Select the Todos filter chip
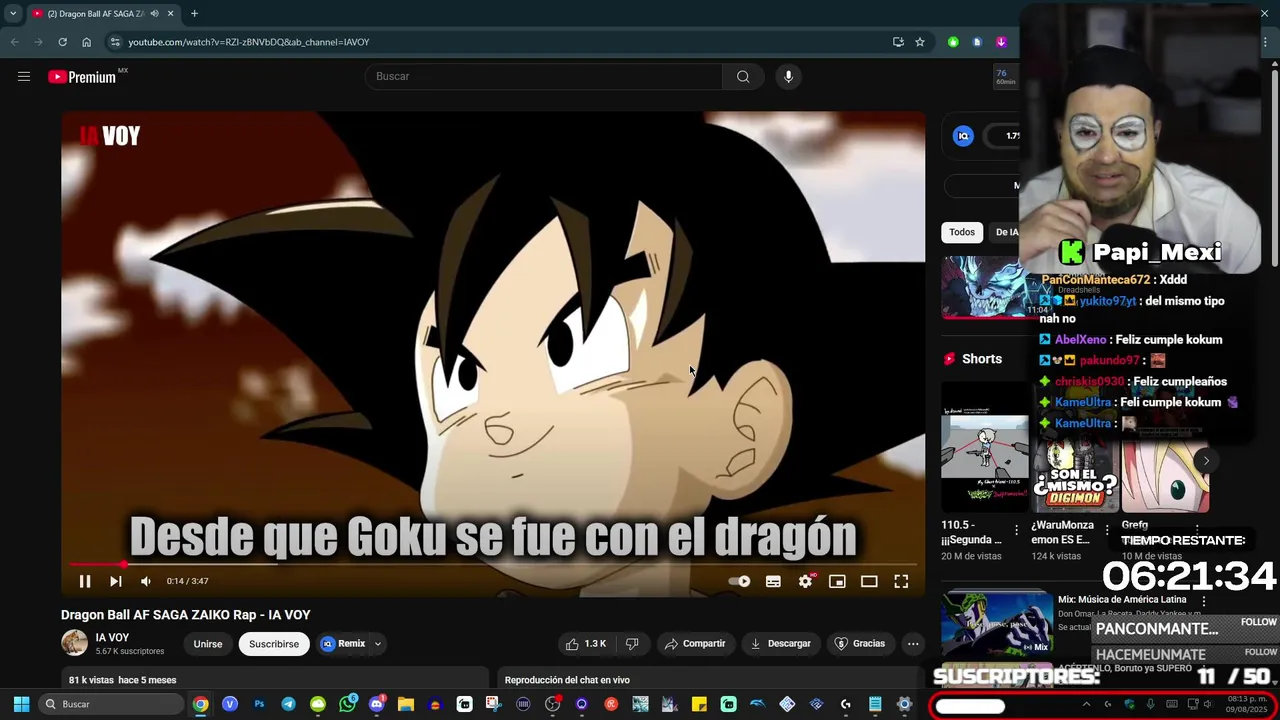Screen dimensions: 1280x720 click(962, 232)
